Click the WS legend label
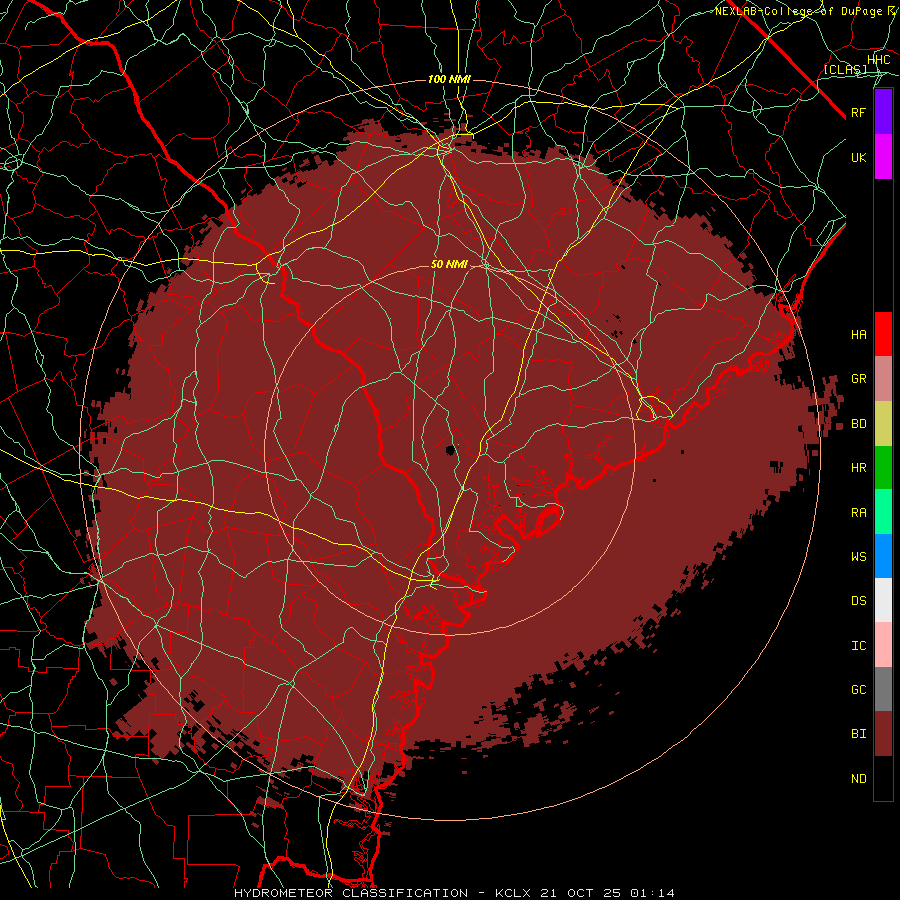The image size is (900, 900). tap(858, 556)
